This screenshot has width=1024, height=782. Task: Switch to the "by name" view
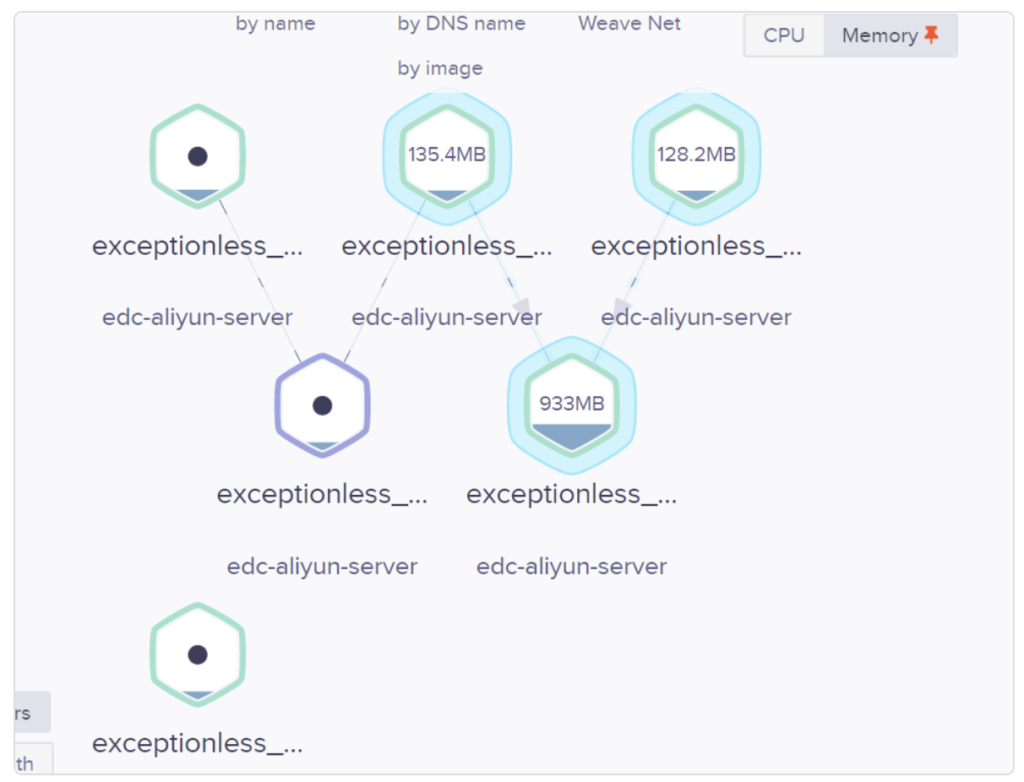pos(275,24)
